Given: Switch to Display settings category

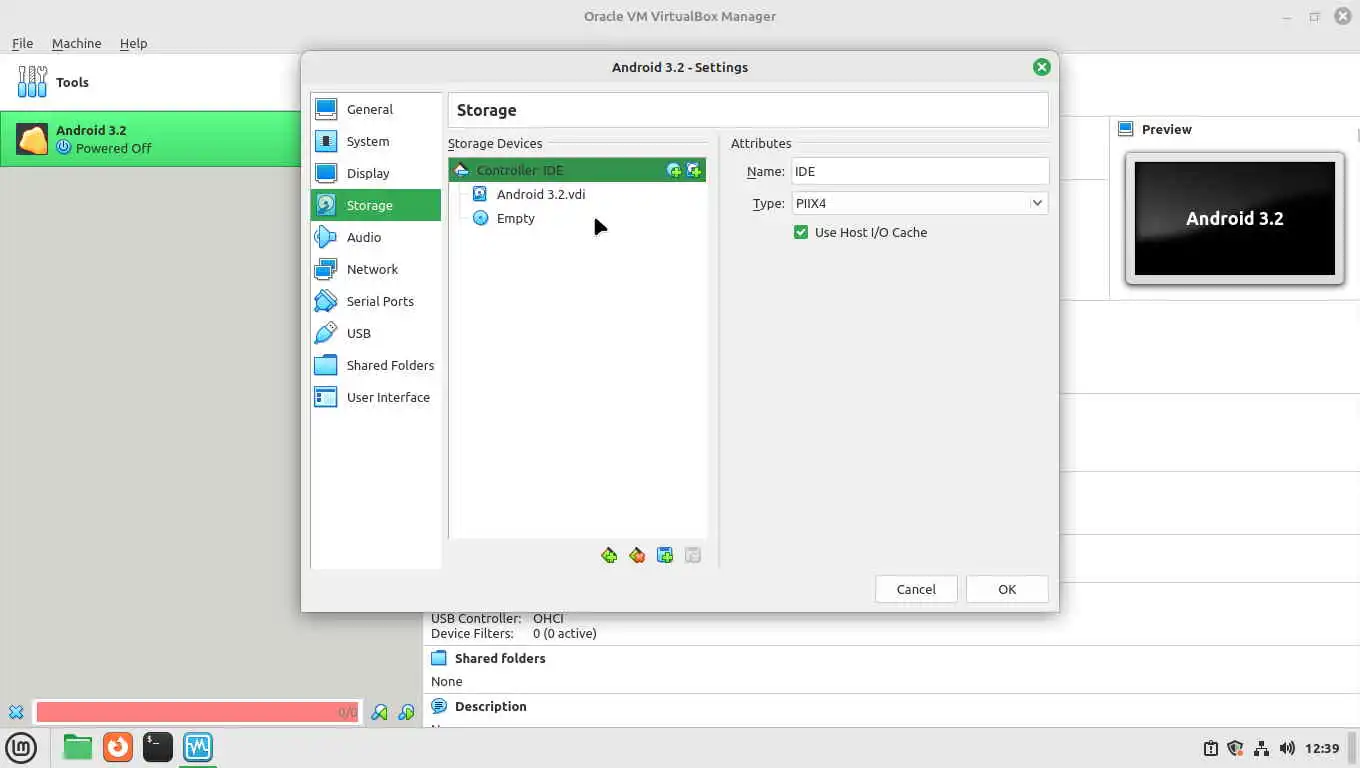Looking at the screenshot, I should [375, 173].
